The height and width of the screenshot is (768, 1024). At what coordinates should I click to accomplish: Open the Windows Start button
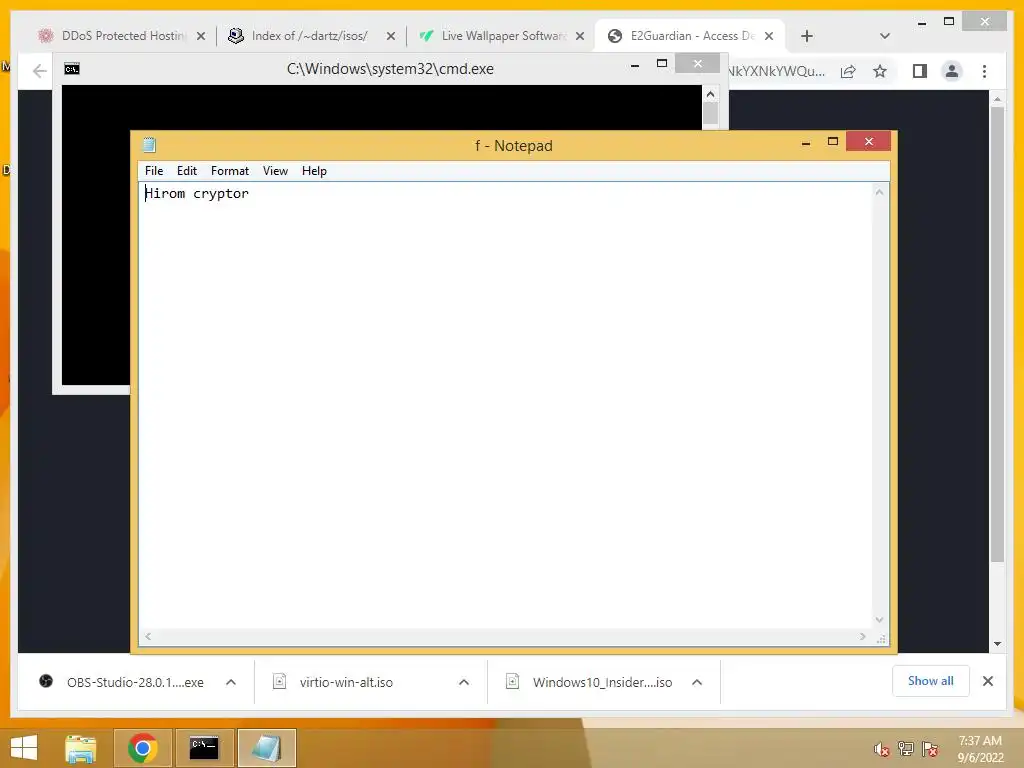pos(24,748)
